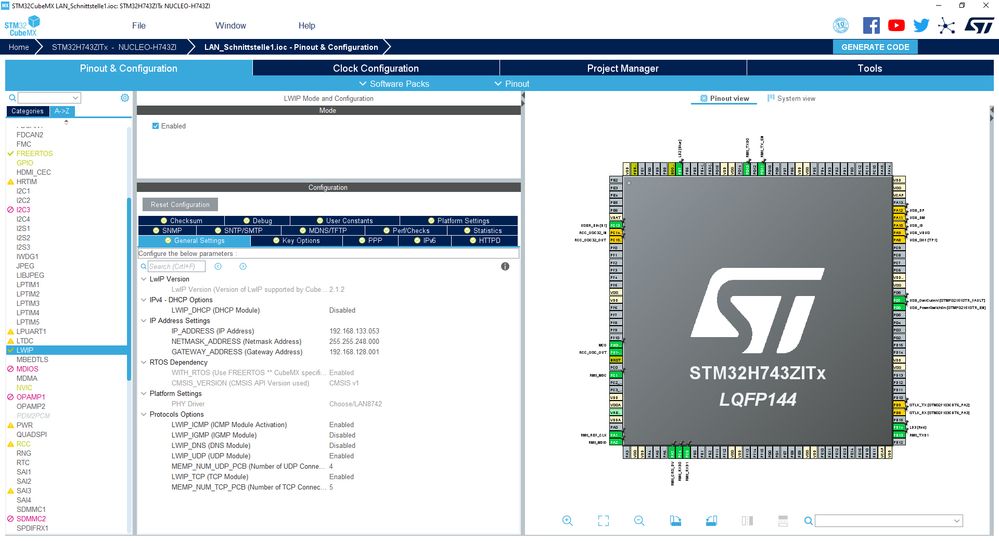Select FREERTOS in the peripheral list

pyautogui.click(x=34, y=154)
